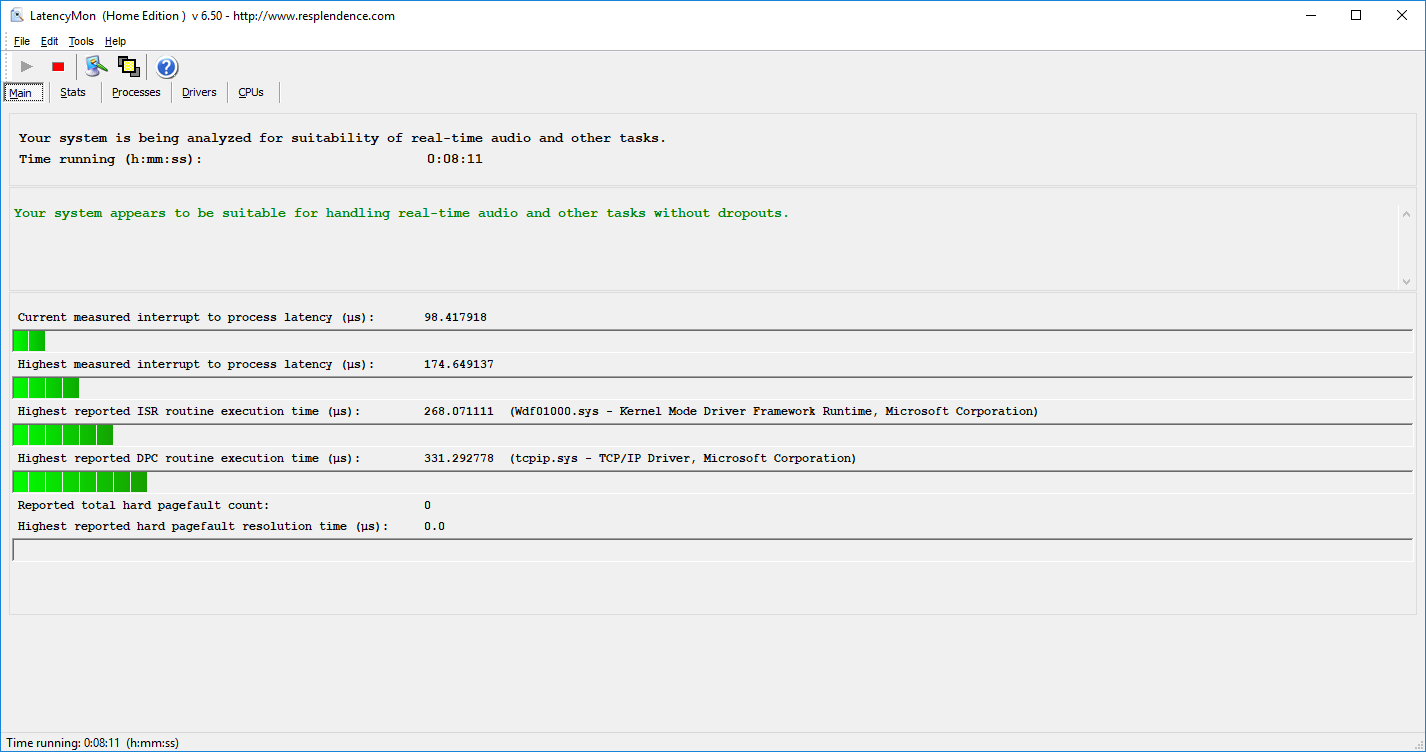Screen dimensions: 1426x752
Task: Click the current latency value 98.417918
Action: (x=455, y=317)
